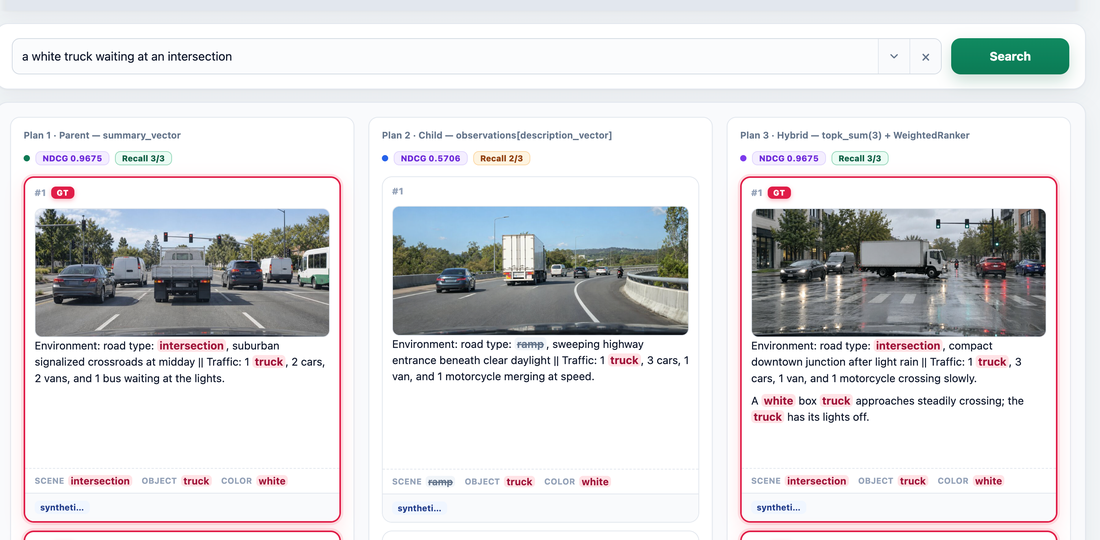This screenshot has height=540, width=1100.
Task: Click Plan 1 SCENE intersection tag
Action: 100,481
